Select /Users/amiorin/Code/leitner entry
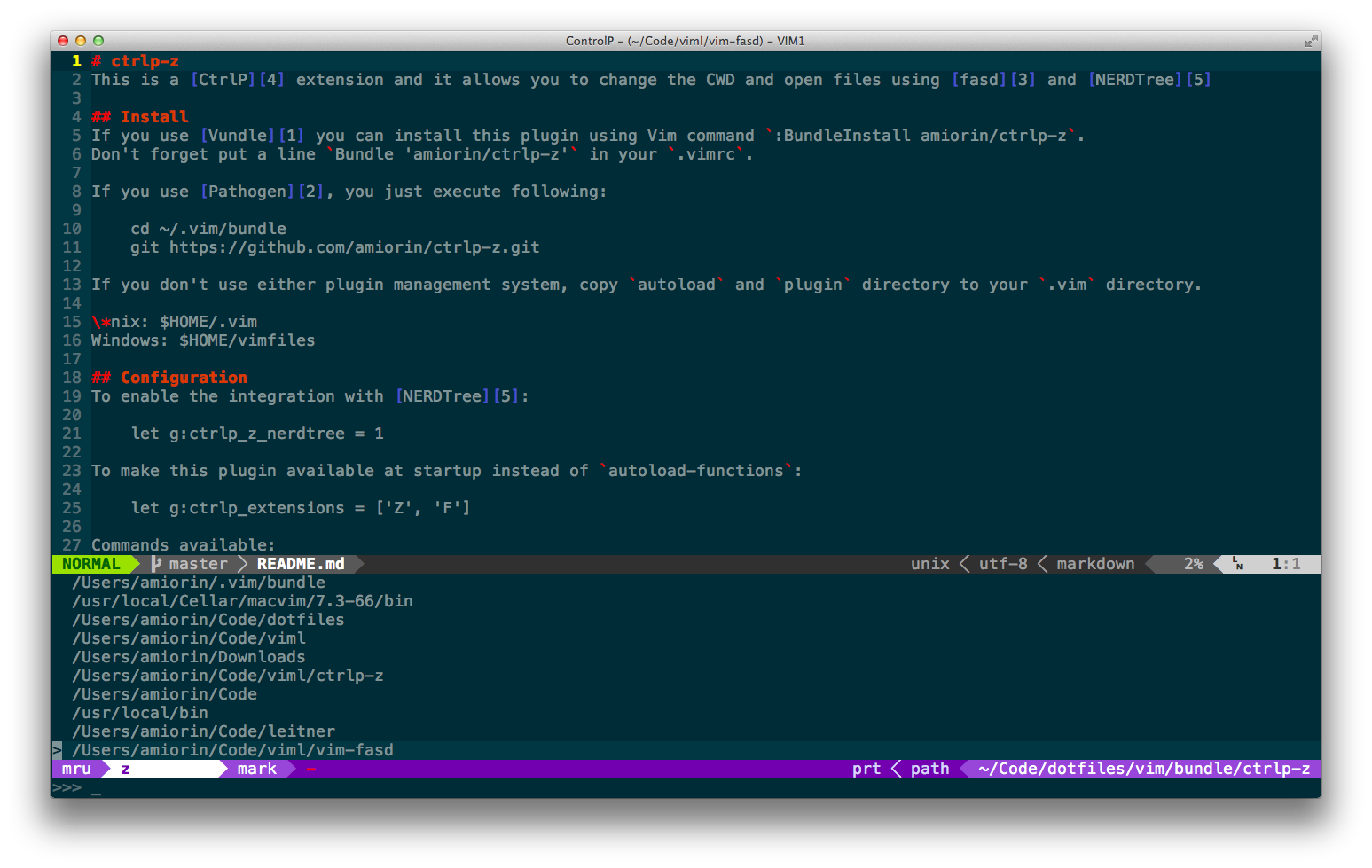This screenshot has width=1372, height=868. pyautogui.click(x=204, y=731)
